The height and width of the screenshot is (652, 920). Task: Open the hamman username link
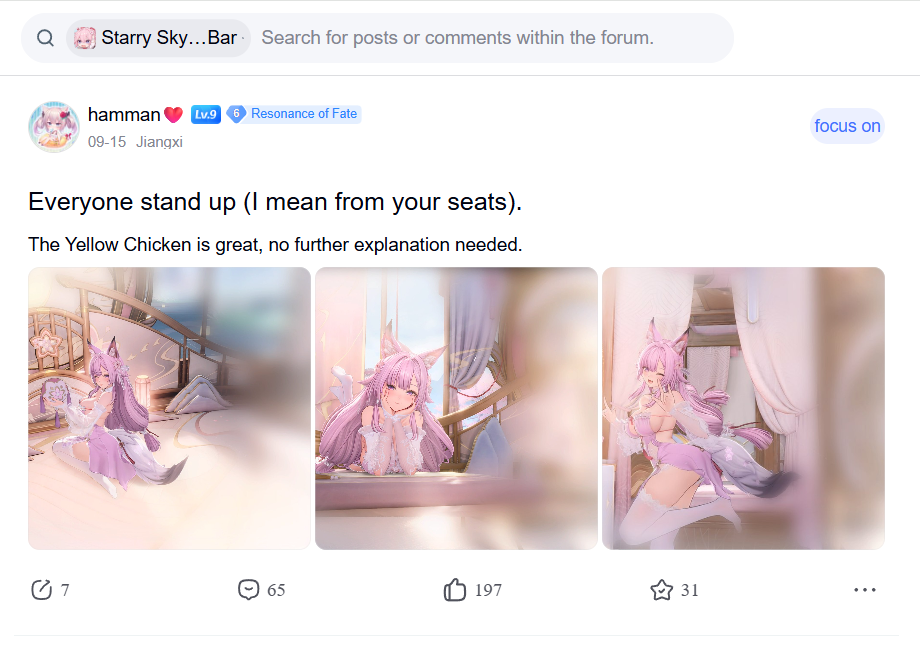124,114
